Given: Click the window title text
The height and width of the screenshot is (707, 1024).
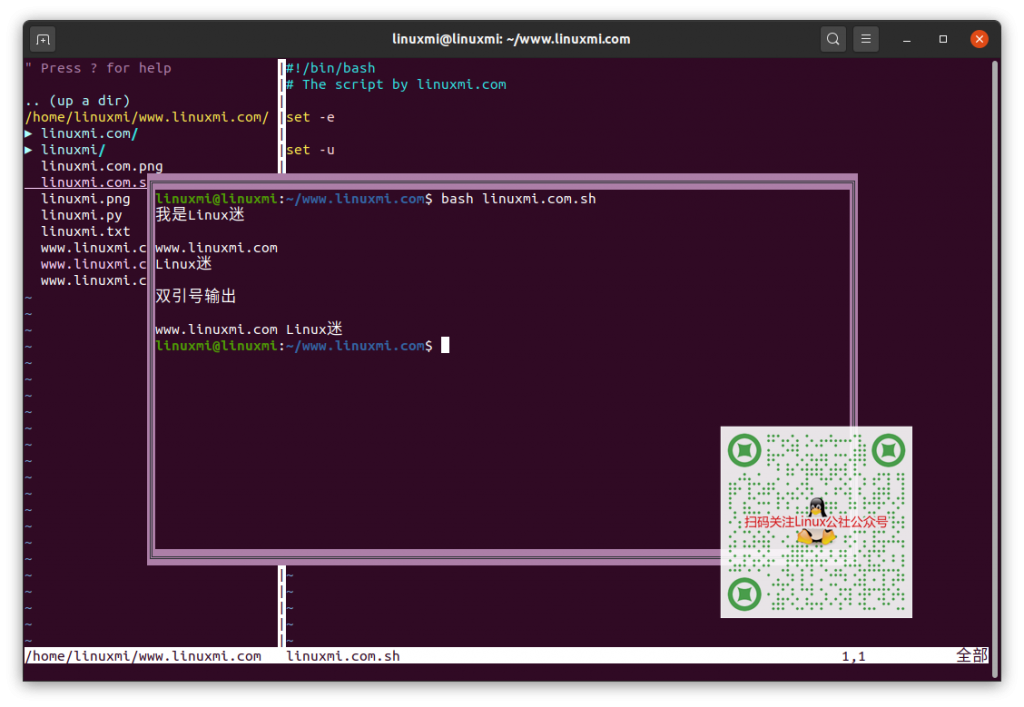Looking at the screenshot, I should click(511, 39).
